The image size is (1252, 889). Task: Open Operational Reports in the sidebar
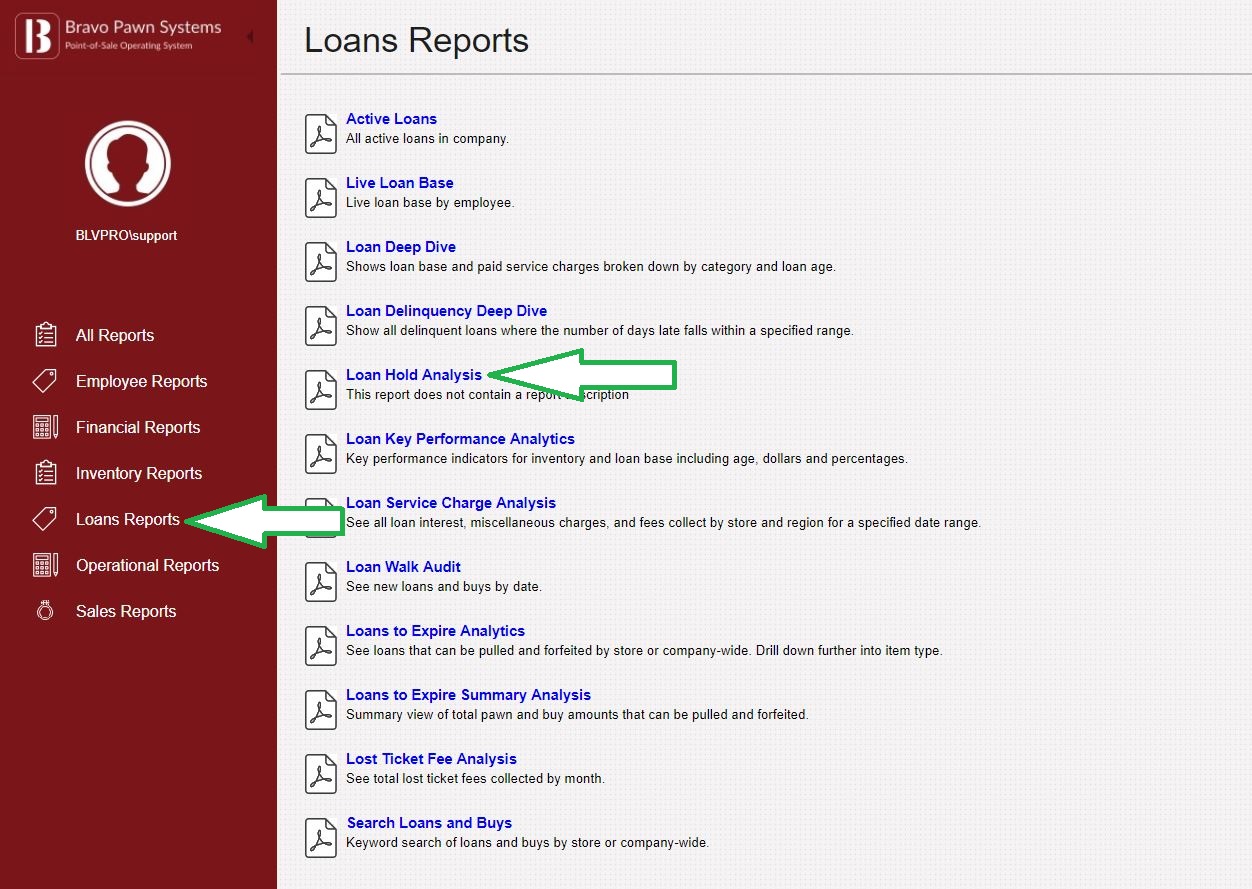click(x=147, y=565)
